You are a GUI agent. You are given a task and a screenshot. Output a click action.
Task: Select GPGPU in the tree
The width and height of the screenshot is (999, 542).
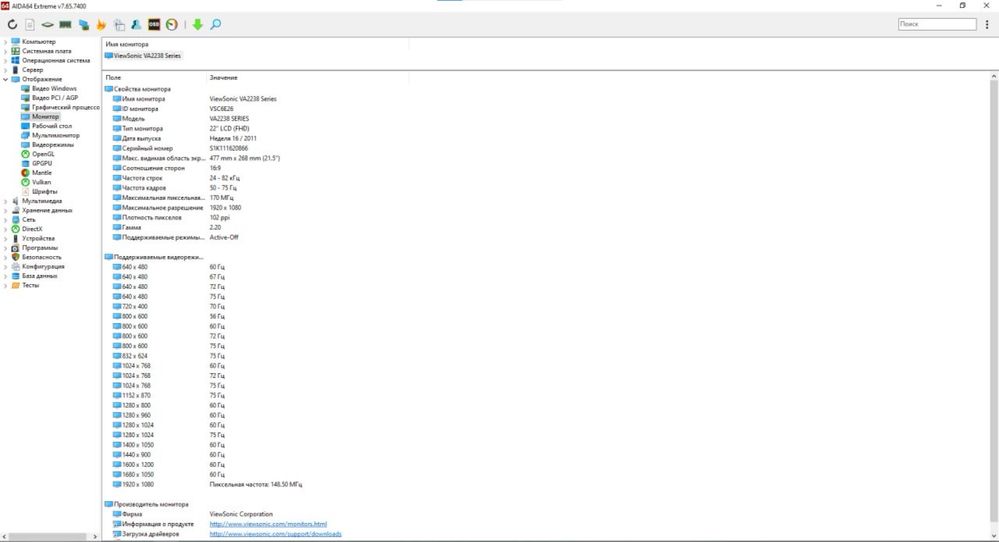pos(42,164)
